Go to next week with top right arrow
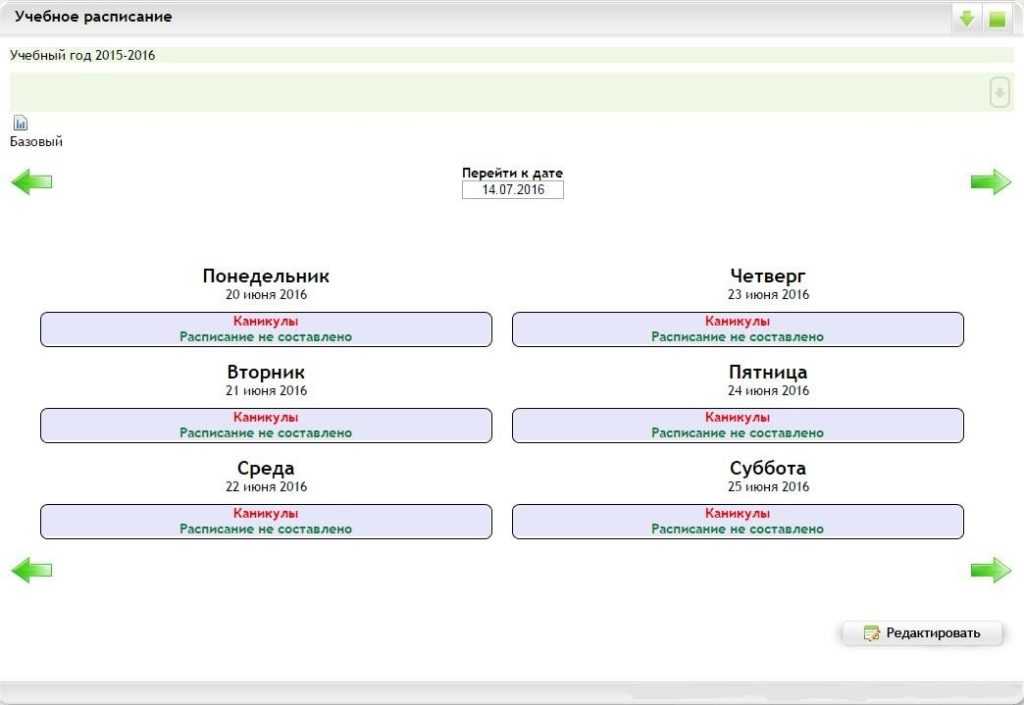1024x705 pixels. (x=991, y=182)
